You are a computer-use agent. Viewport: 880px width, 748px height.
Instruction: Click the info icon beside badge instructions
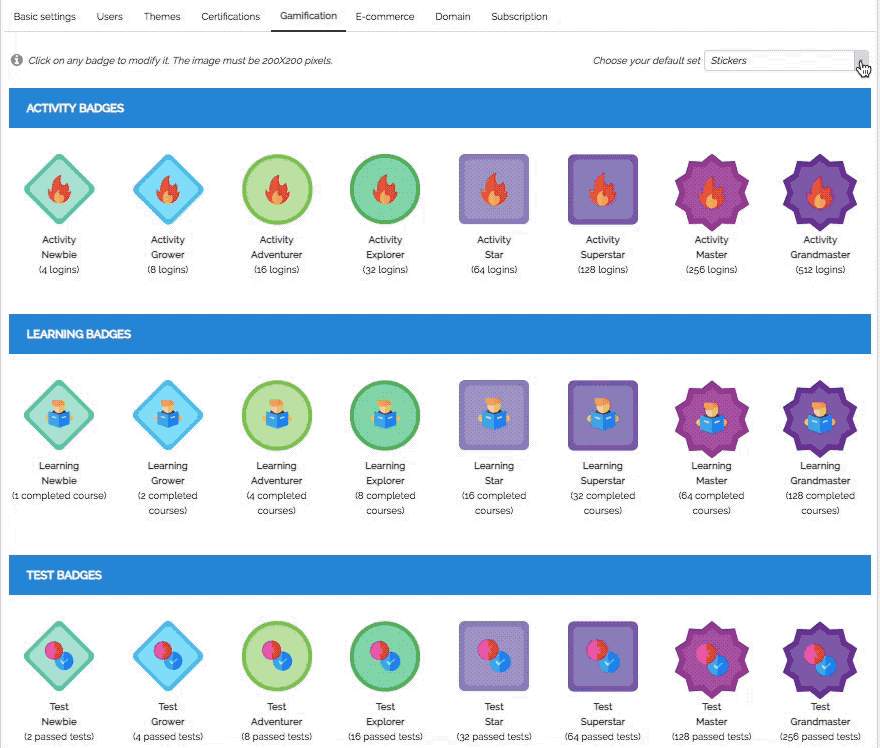click(16, 60)
